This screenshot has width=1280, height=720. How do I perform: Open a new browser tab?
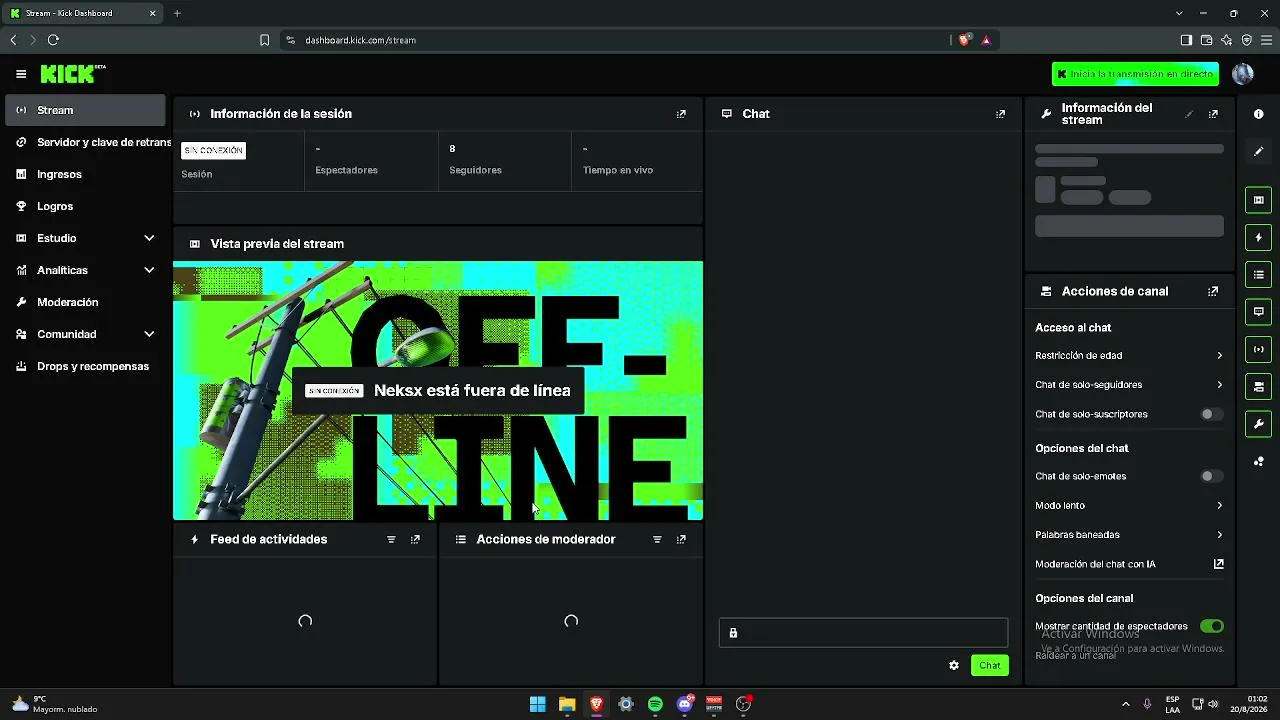coord(177,13)
